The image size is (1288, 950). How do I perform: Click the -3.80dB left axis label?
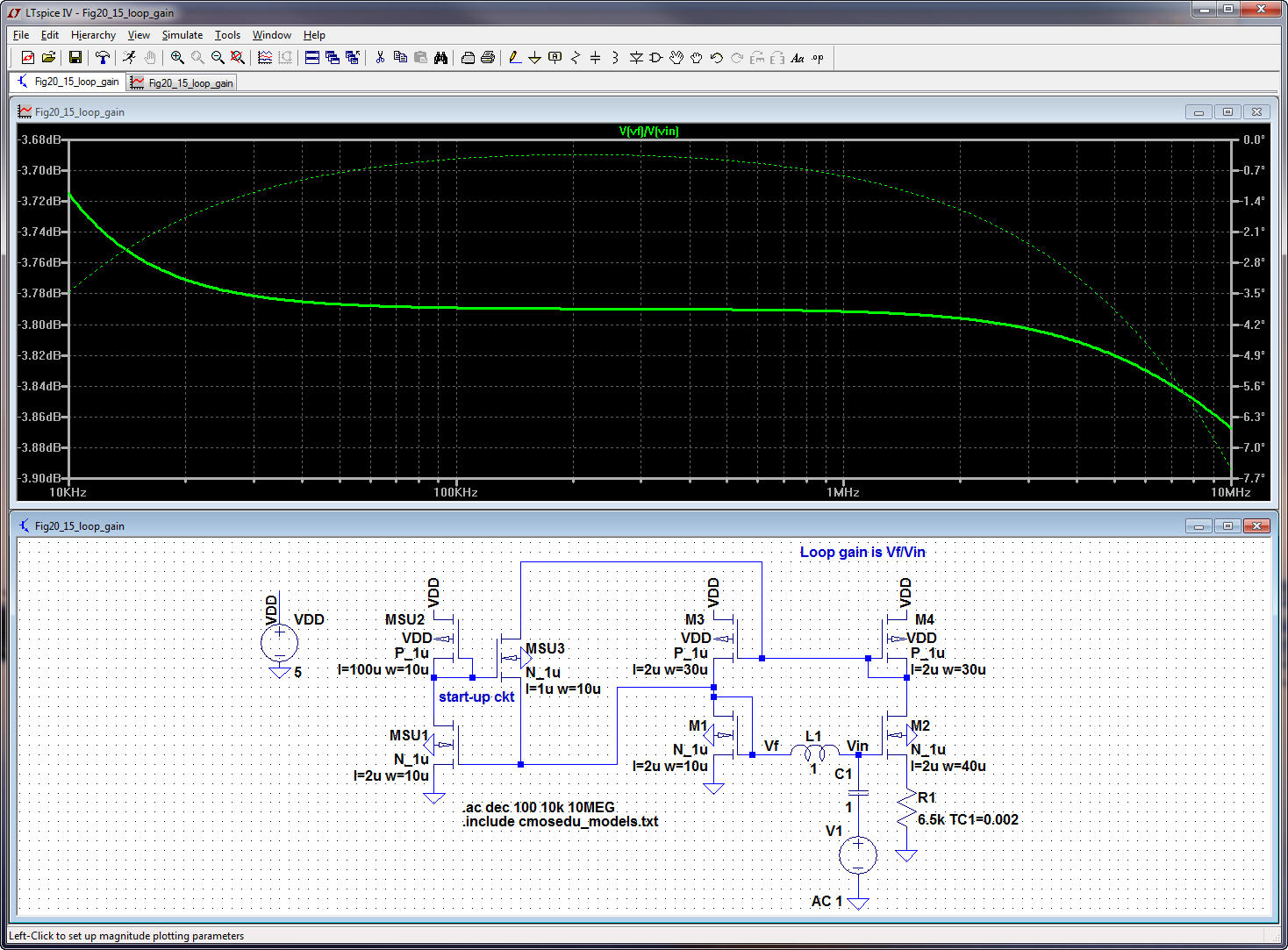pos(40,325)
